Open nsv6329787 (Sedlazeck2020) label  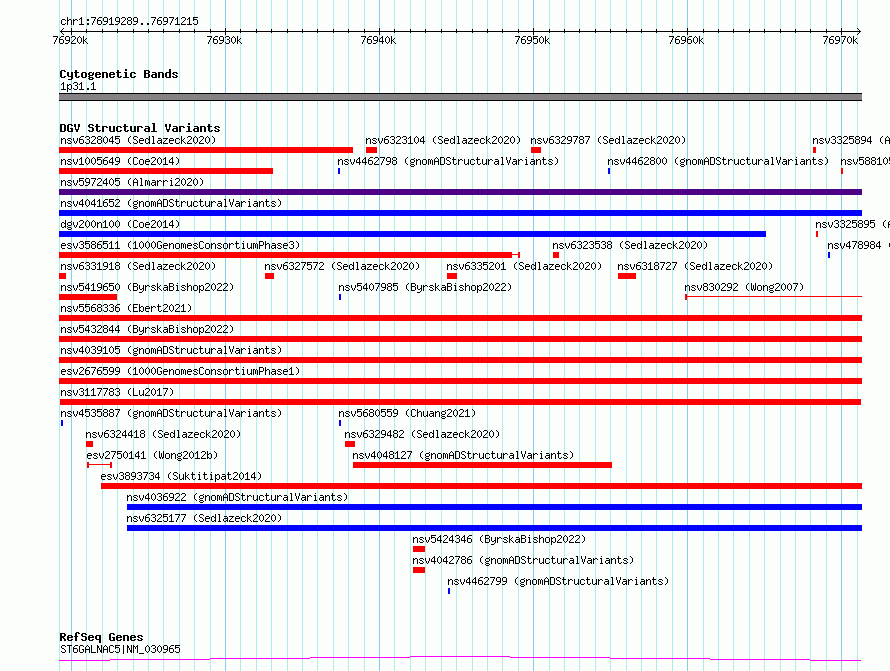(x=608, y=140)
